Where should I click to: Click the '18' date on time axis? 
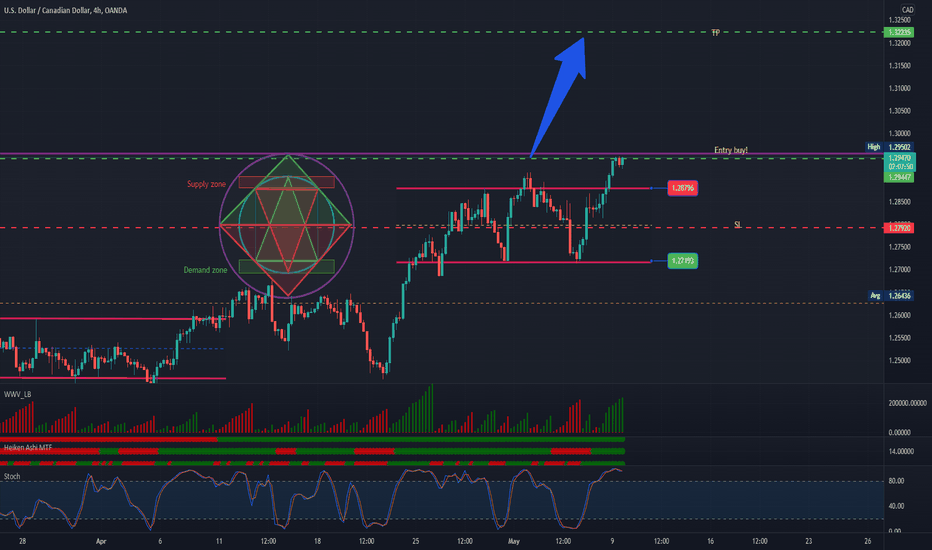pos(317,542)
